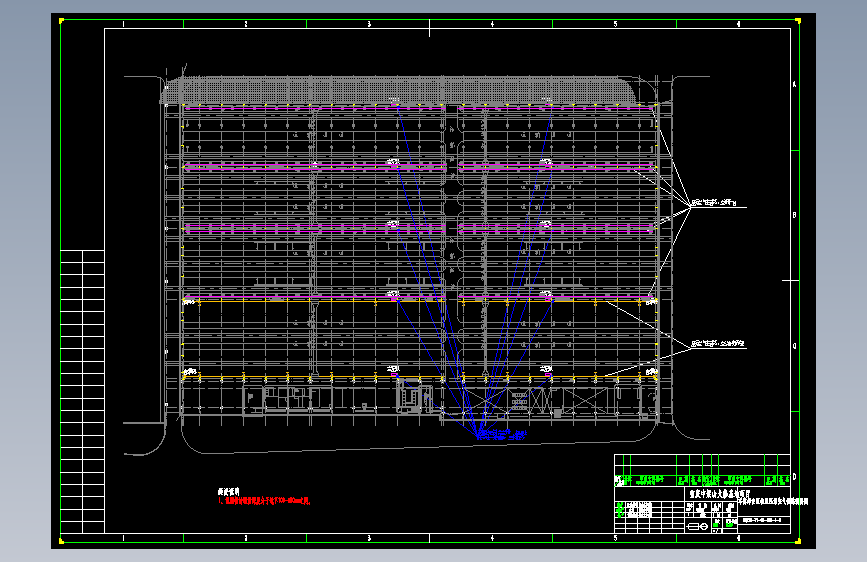Click the empty revision table in the left margin
This screenshot has width=867, height=562.
point(82,392)
